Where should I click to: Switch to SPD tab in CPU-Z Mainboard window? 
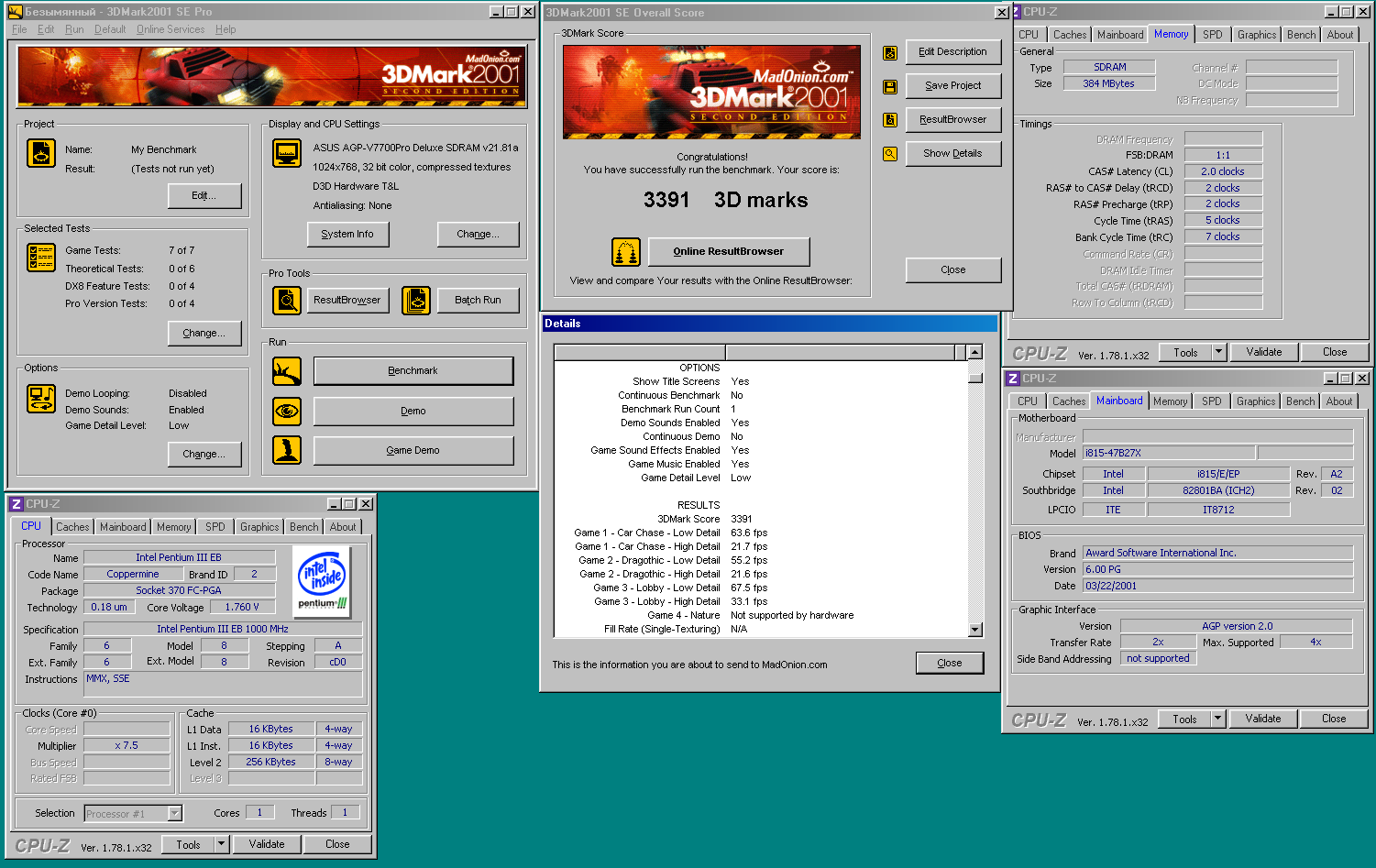(1211, 401)
